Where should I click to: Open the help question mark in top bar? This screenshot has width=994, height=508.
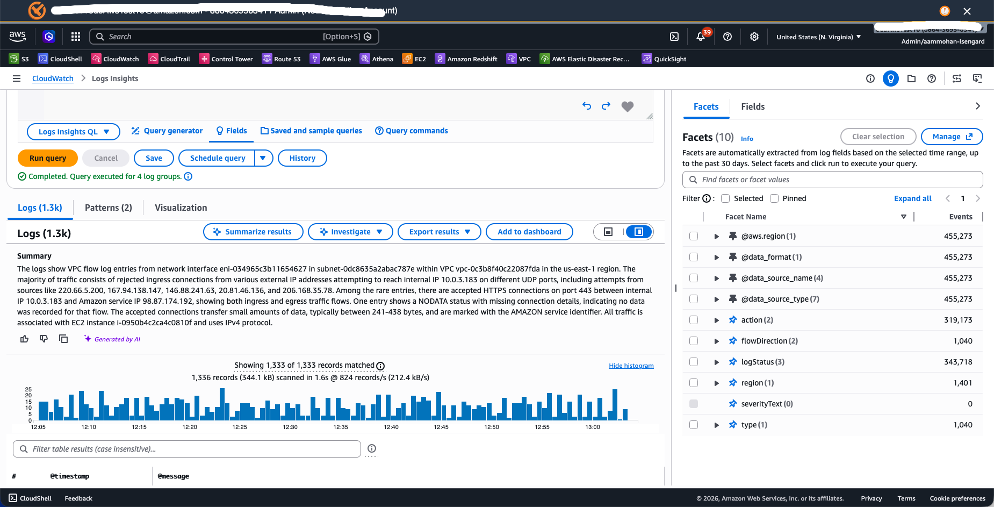click(728, 37)
